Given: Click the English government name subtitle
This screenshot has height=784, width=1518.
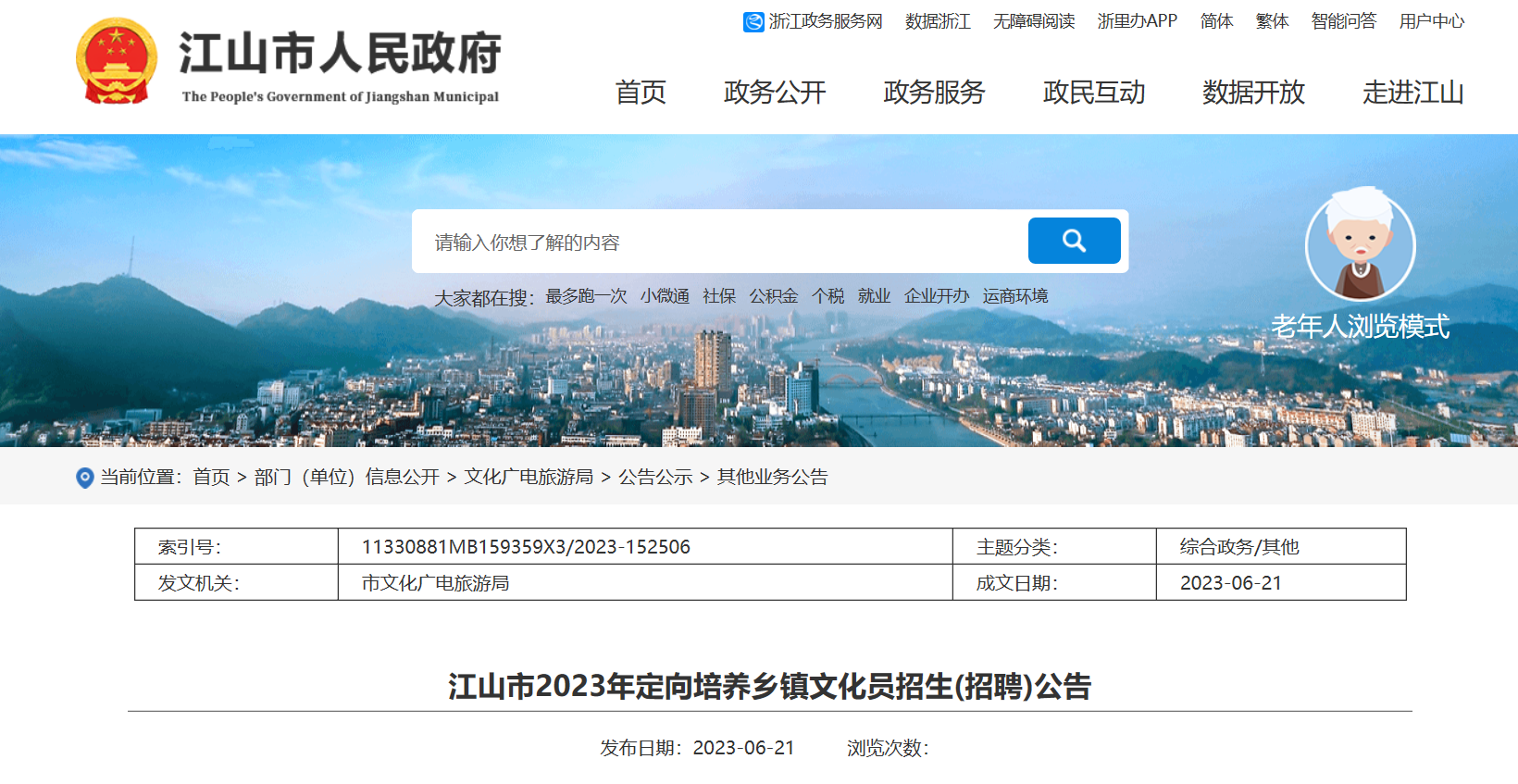Looking at the screenshot, I should [341, 96].
